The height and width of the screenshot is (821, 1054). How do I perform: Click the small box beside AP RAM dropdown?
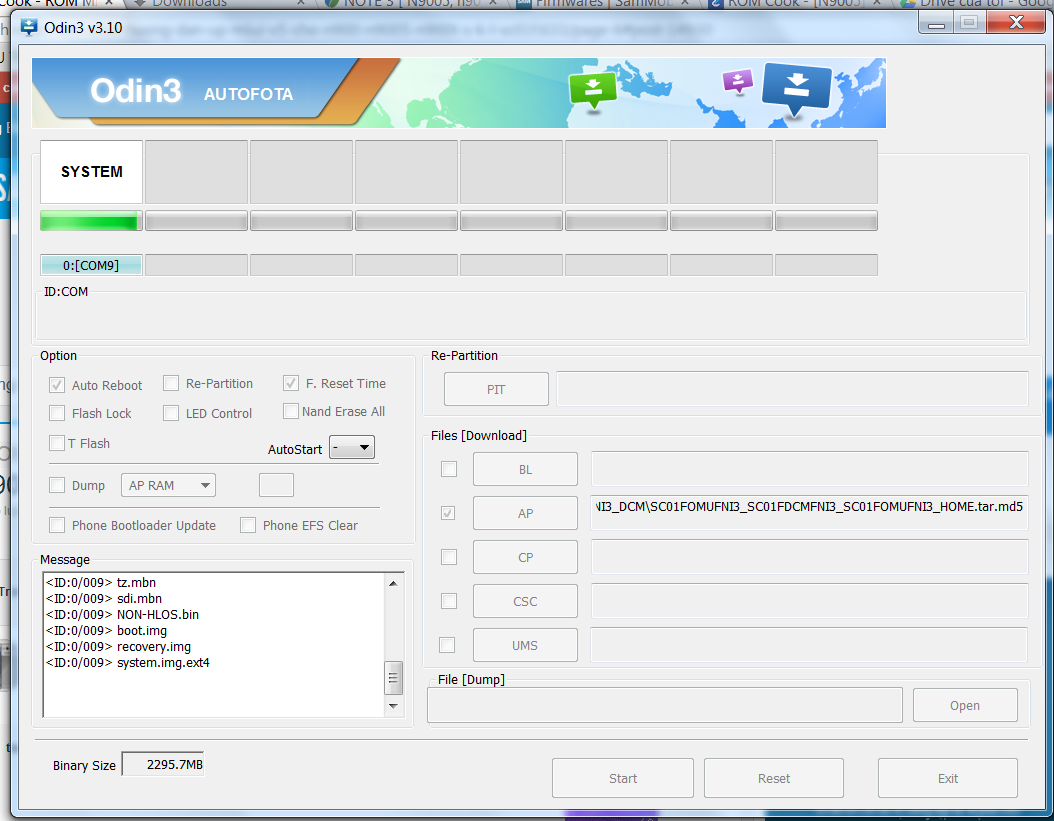pyautogui.click(x=276, y=485)
